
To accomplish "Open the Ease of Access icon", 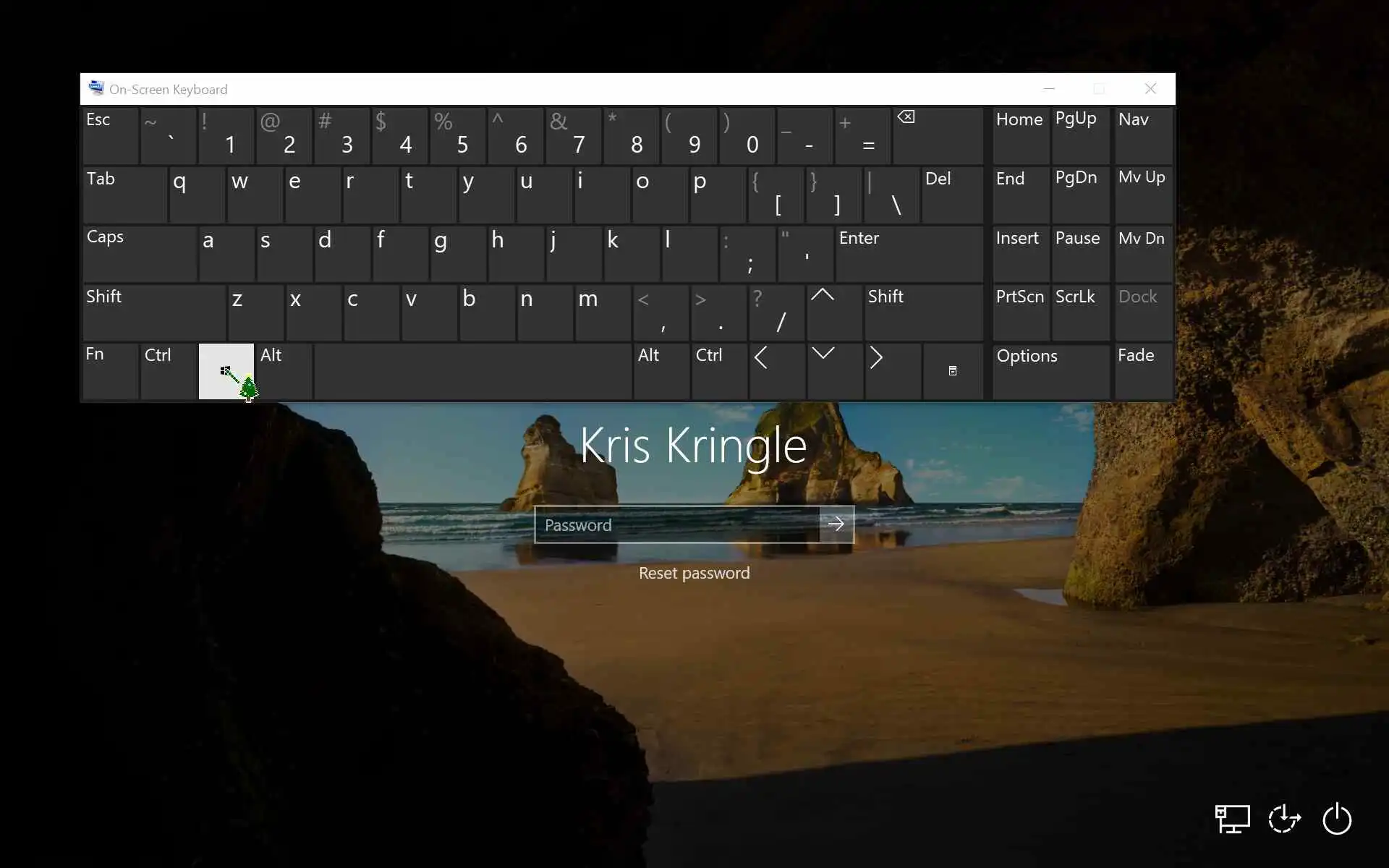I will 1284,820.
